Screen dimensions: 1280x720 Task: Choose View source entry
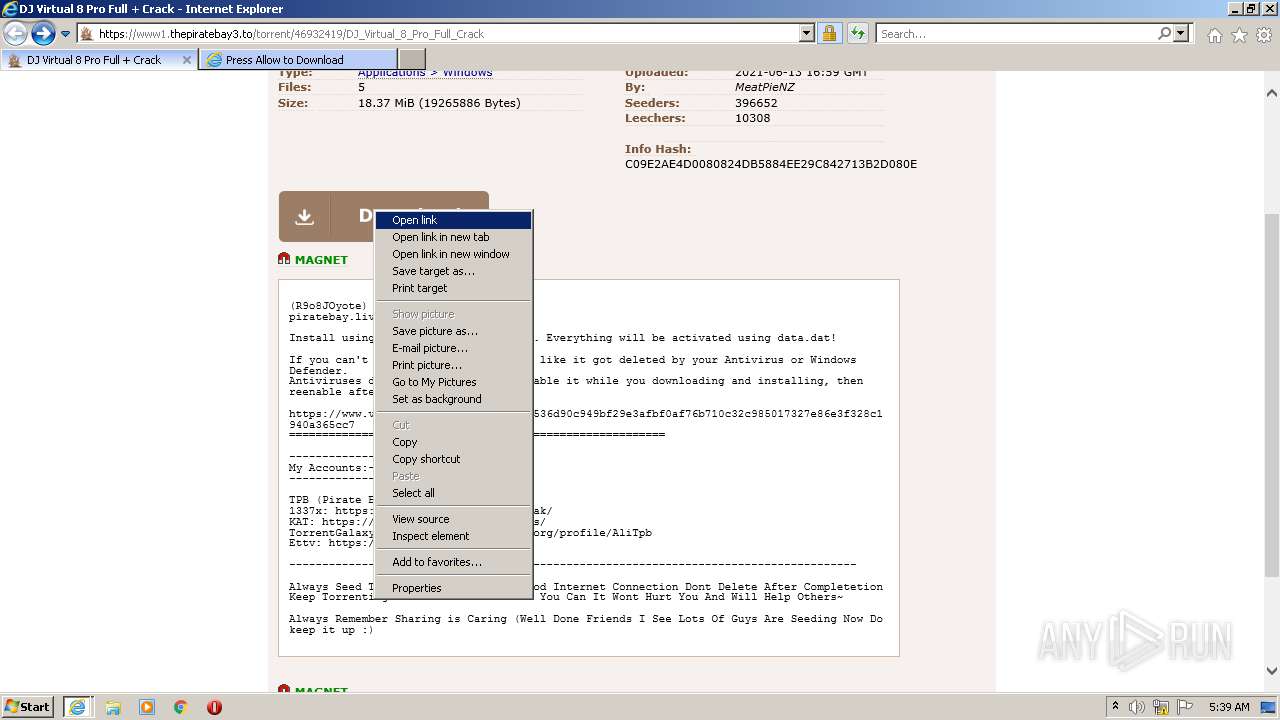[x=453, y=519]
